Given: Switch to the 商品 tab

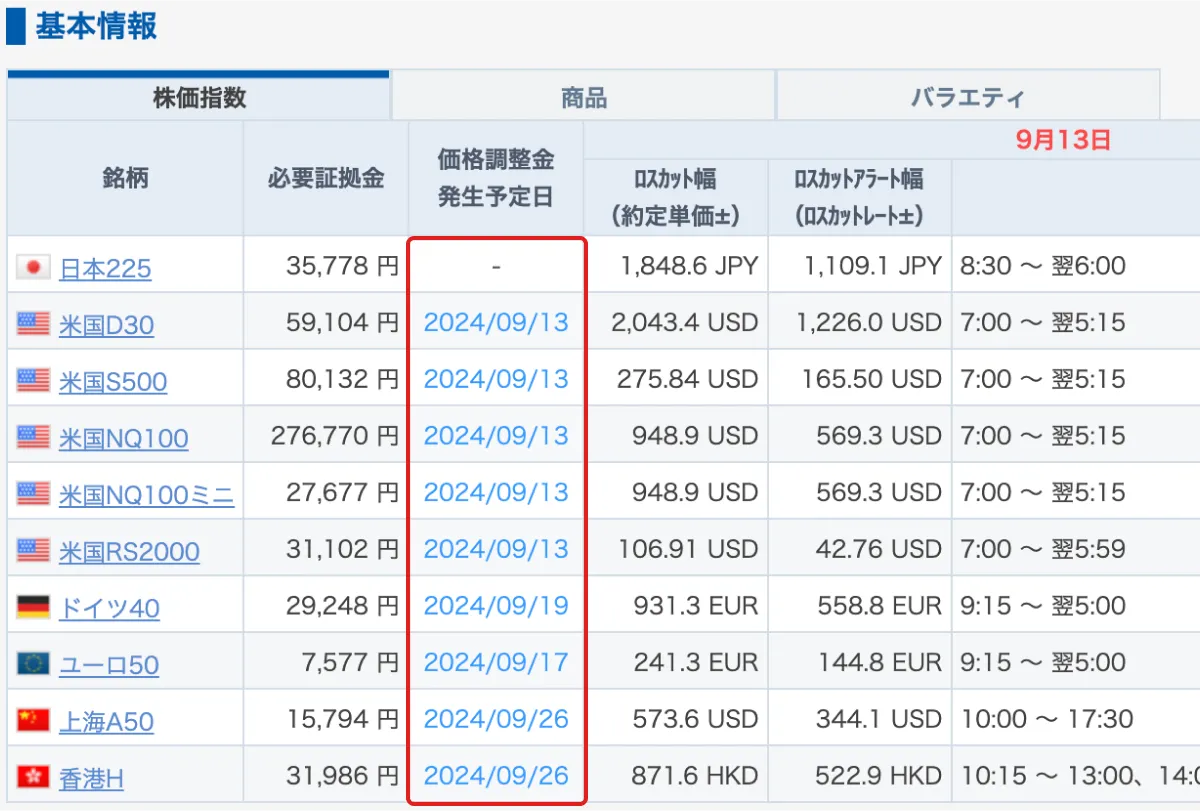Looking at the screenshot, I should pyautogui.click(x=583, y=98).
